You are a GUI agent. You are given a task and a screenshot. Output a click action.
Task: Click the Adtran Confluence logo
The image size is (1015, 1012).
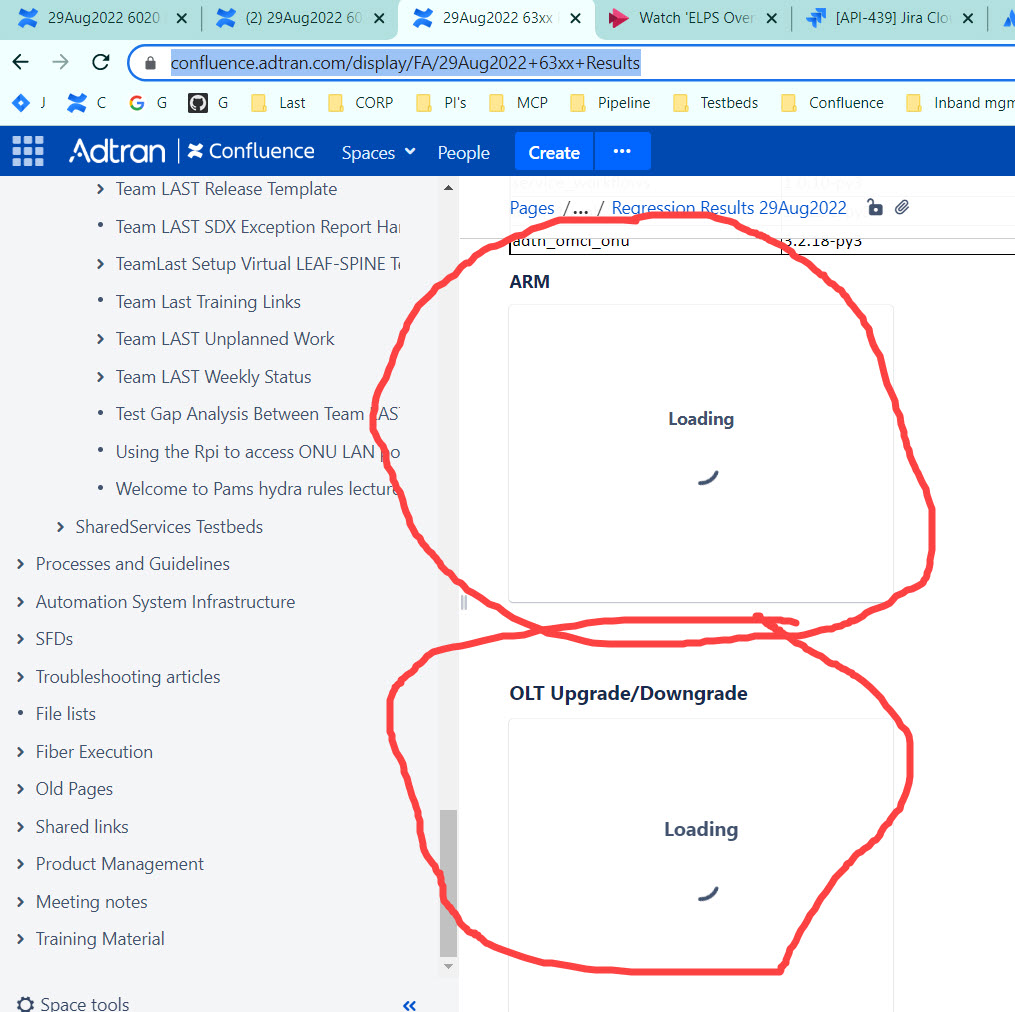coord(192,152)
